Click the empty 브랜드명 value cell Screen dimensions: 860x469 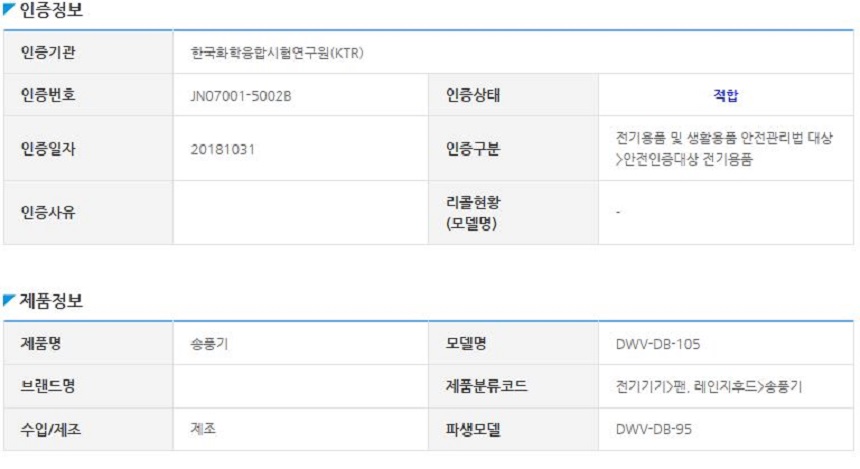[x=301, y=386]
